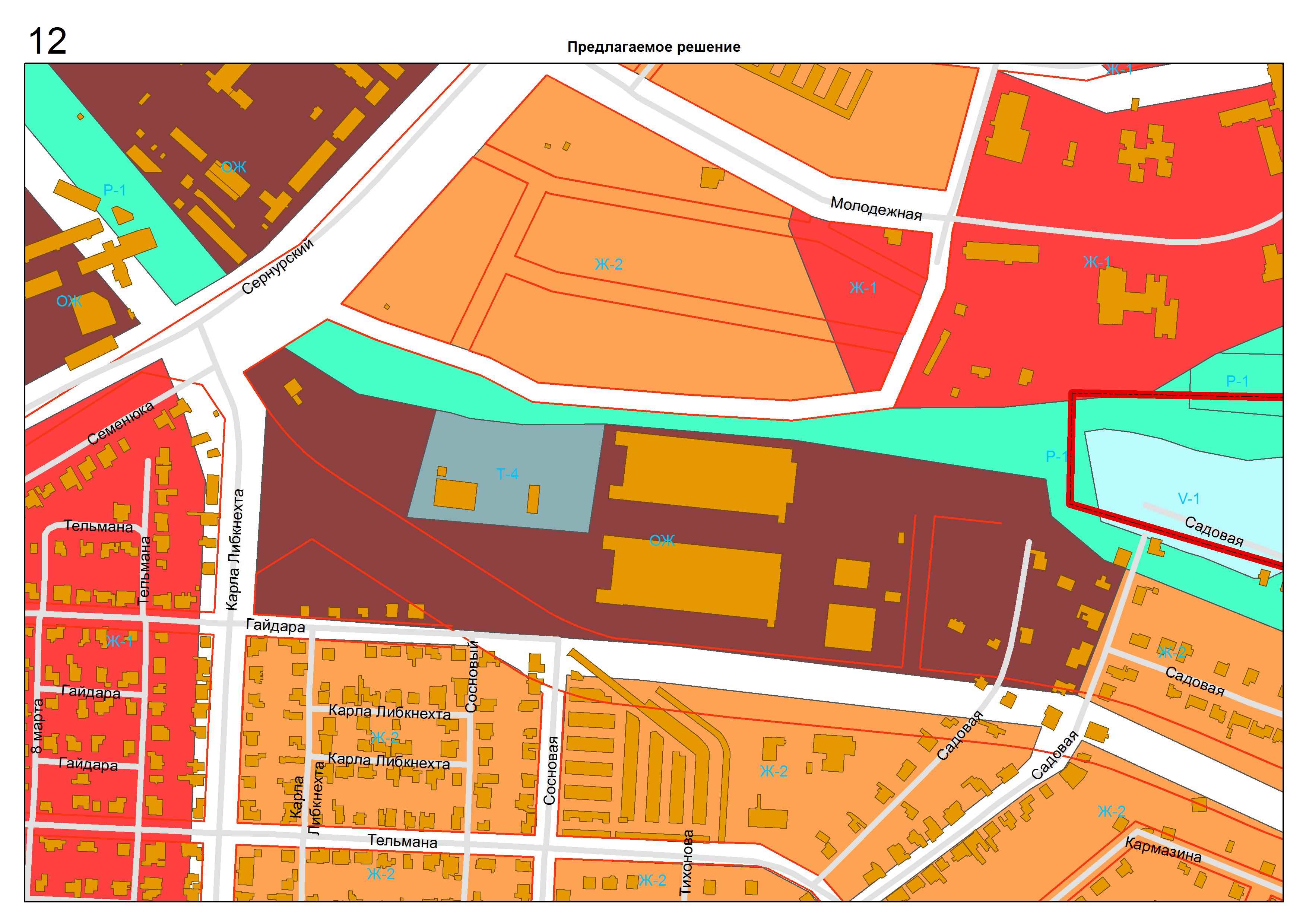1306x924 pixels.
Task: Click the Сернурский street label
Action: [277, 266]
